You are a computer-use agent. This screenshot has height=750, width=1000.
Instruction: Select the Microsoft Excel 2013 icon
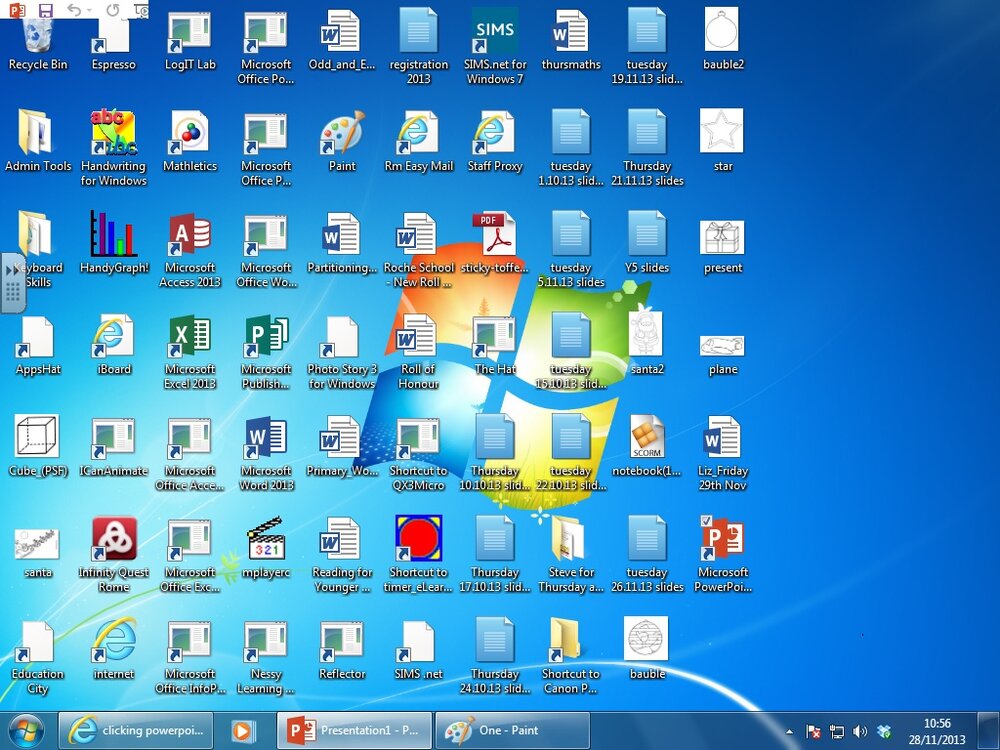(x=189, y=335)
